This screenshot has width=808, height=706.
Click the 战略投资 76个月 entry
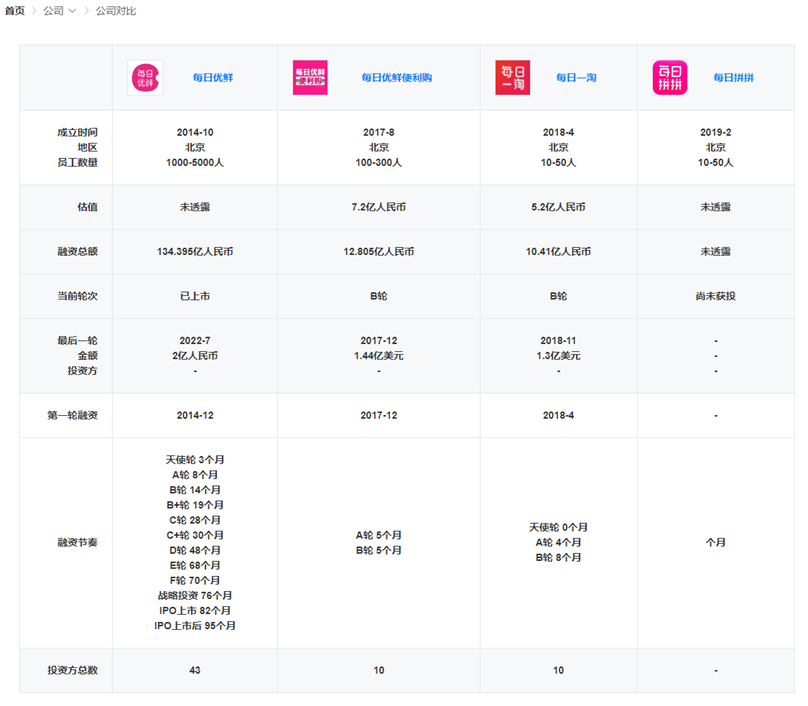coord(195,596)
